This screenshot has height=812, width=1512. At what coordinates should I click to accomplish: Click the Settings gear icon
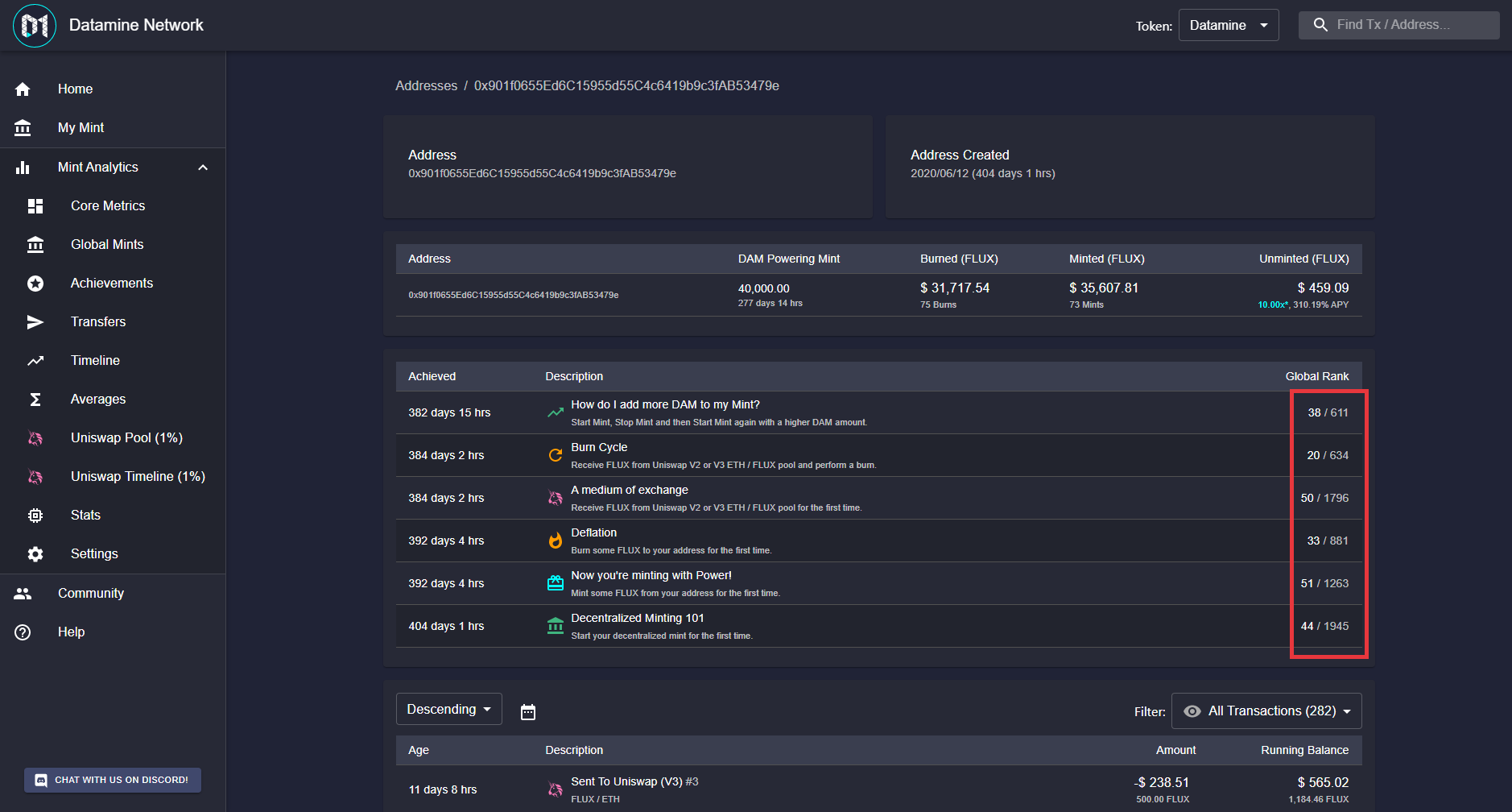(x=35, y=554)
